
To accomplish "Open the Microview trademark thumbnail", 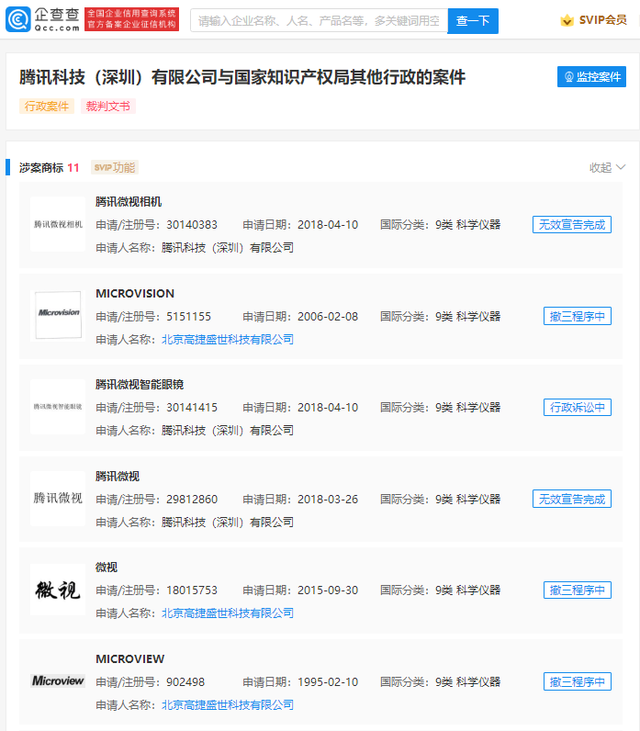I will (58, 681).
